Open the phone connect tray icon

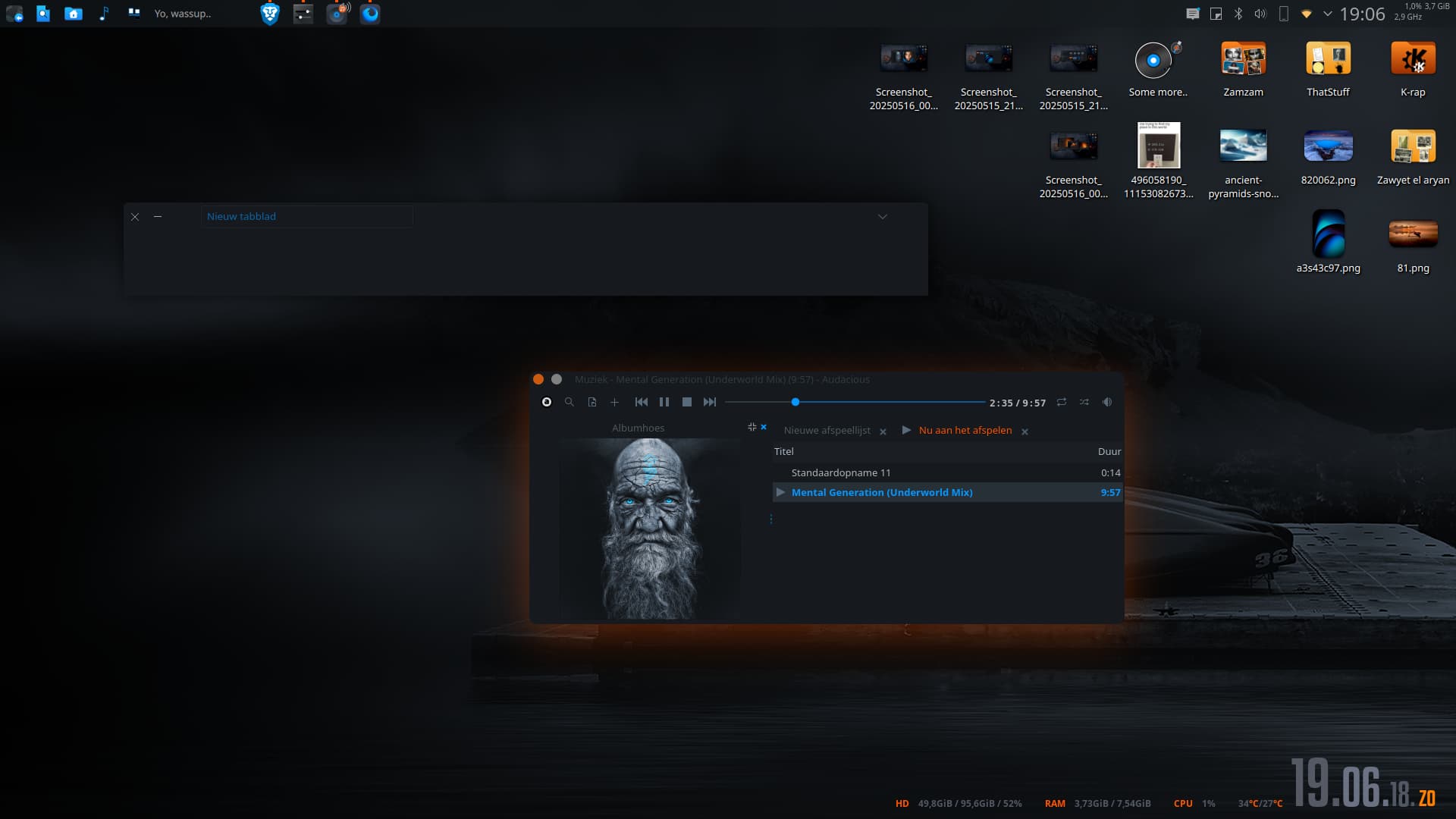[1284, 14]
